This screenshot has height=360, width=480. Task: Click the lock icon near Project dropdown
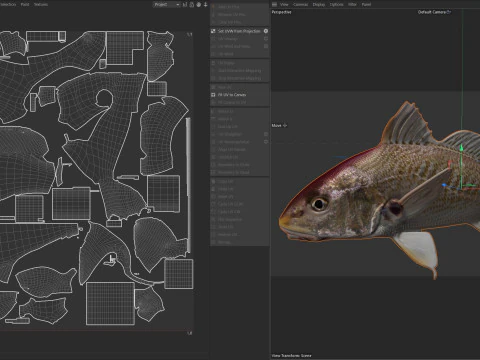coord(192,5)
